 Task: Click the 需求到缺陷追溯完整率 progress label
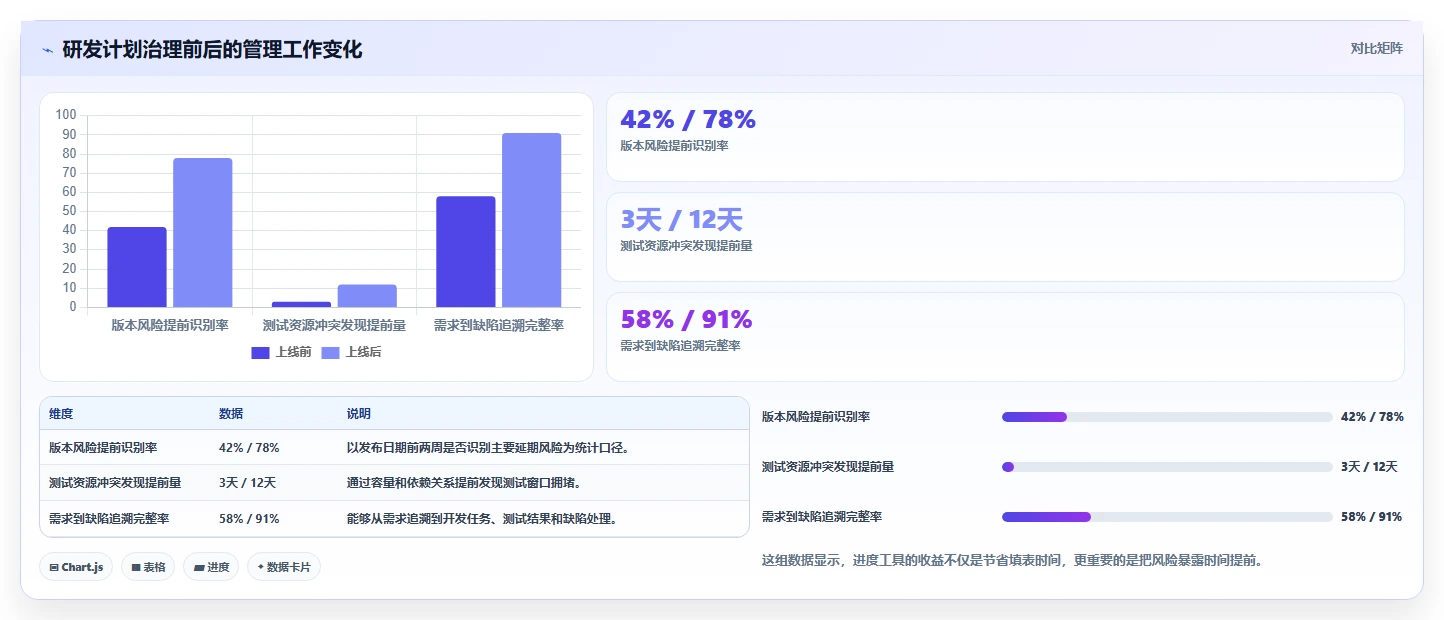click(822, 517)
